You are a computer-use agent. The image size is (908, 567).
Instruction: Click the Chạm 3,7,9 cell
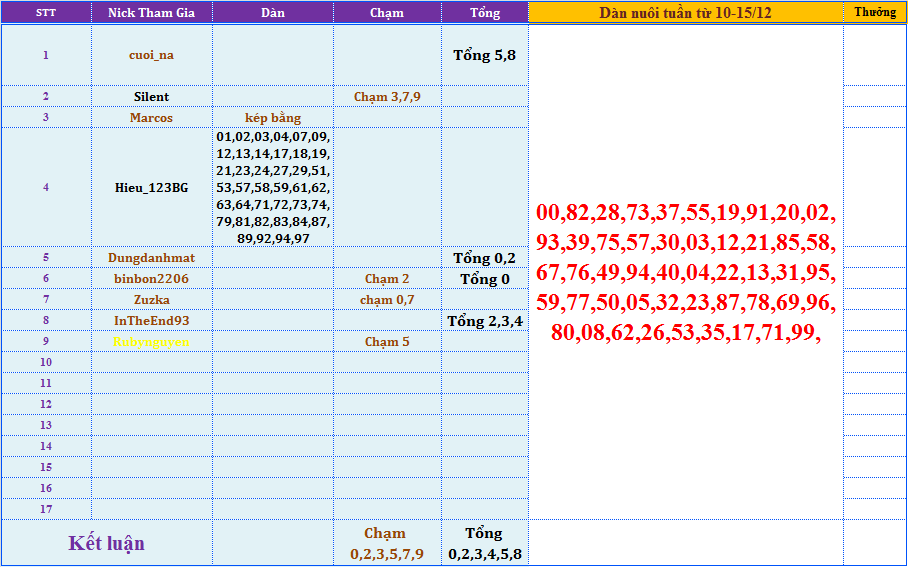(387, 97)
